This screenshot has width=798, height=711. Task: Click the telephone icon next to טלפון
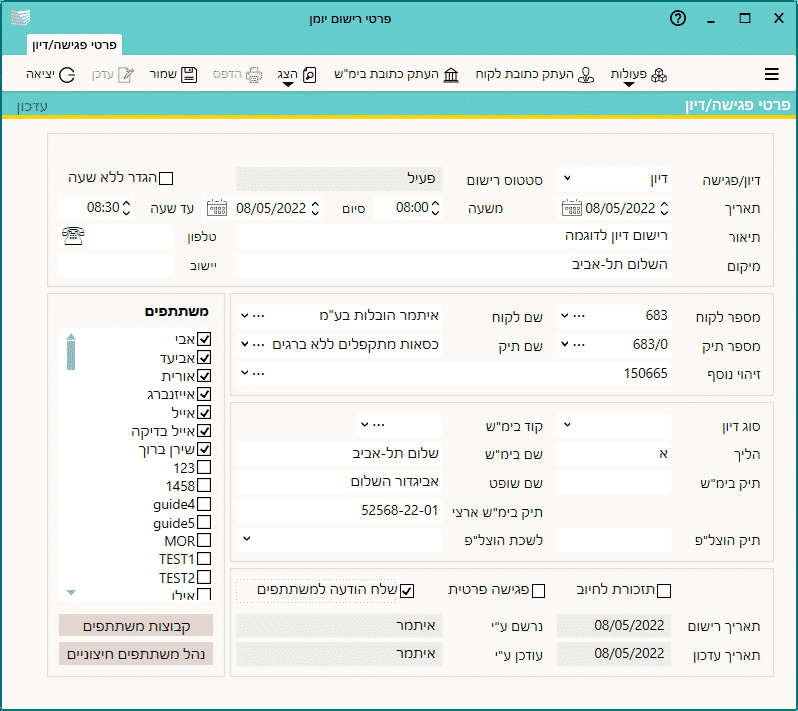[x=73, y=236]
